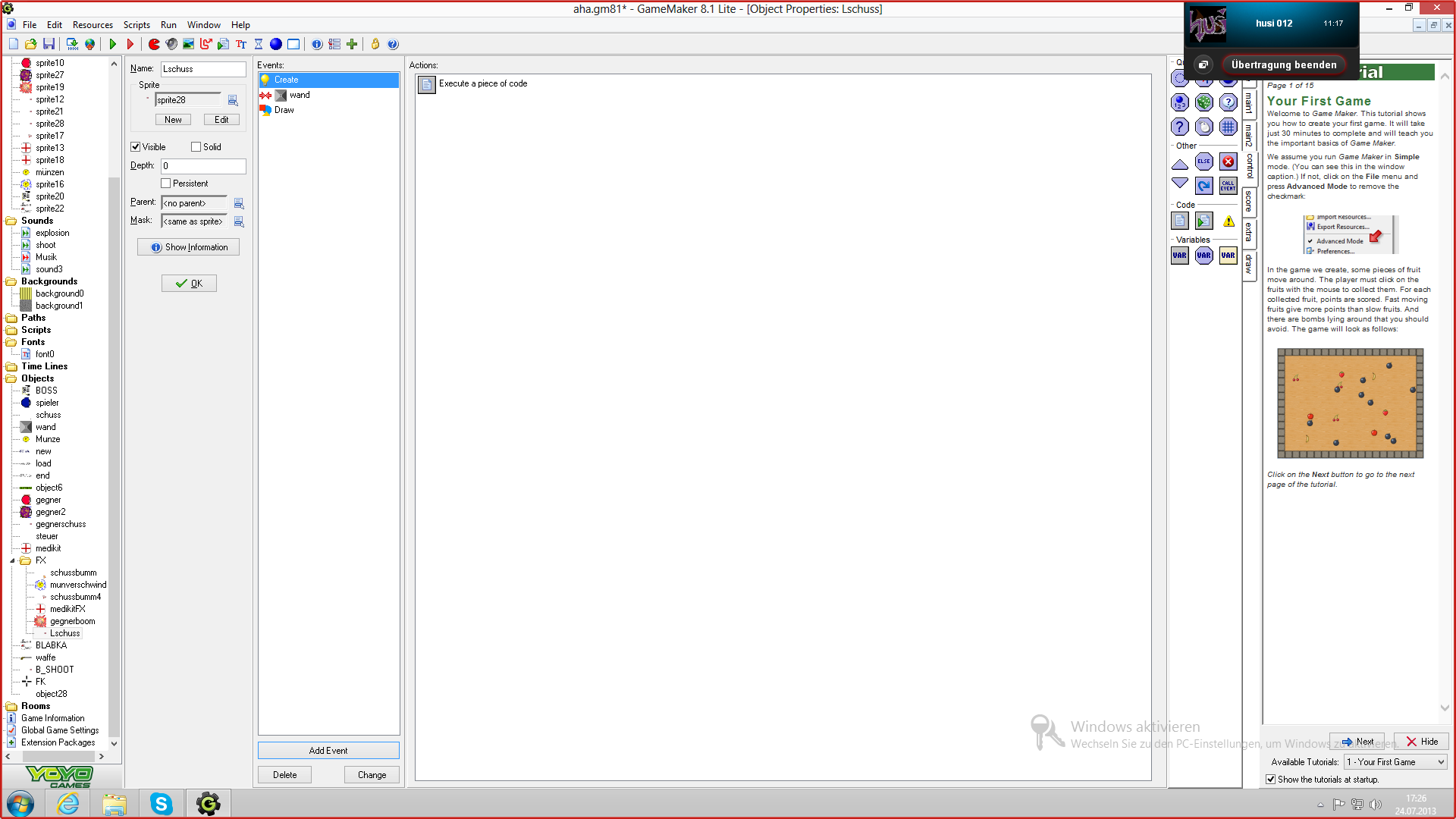Screen dimensions: 1456x819
Task: Click the Add Event button
Action: pos(328,751)
